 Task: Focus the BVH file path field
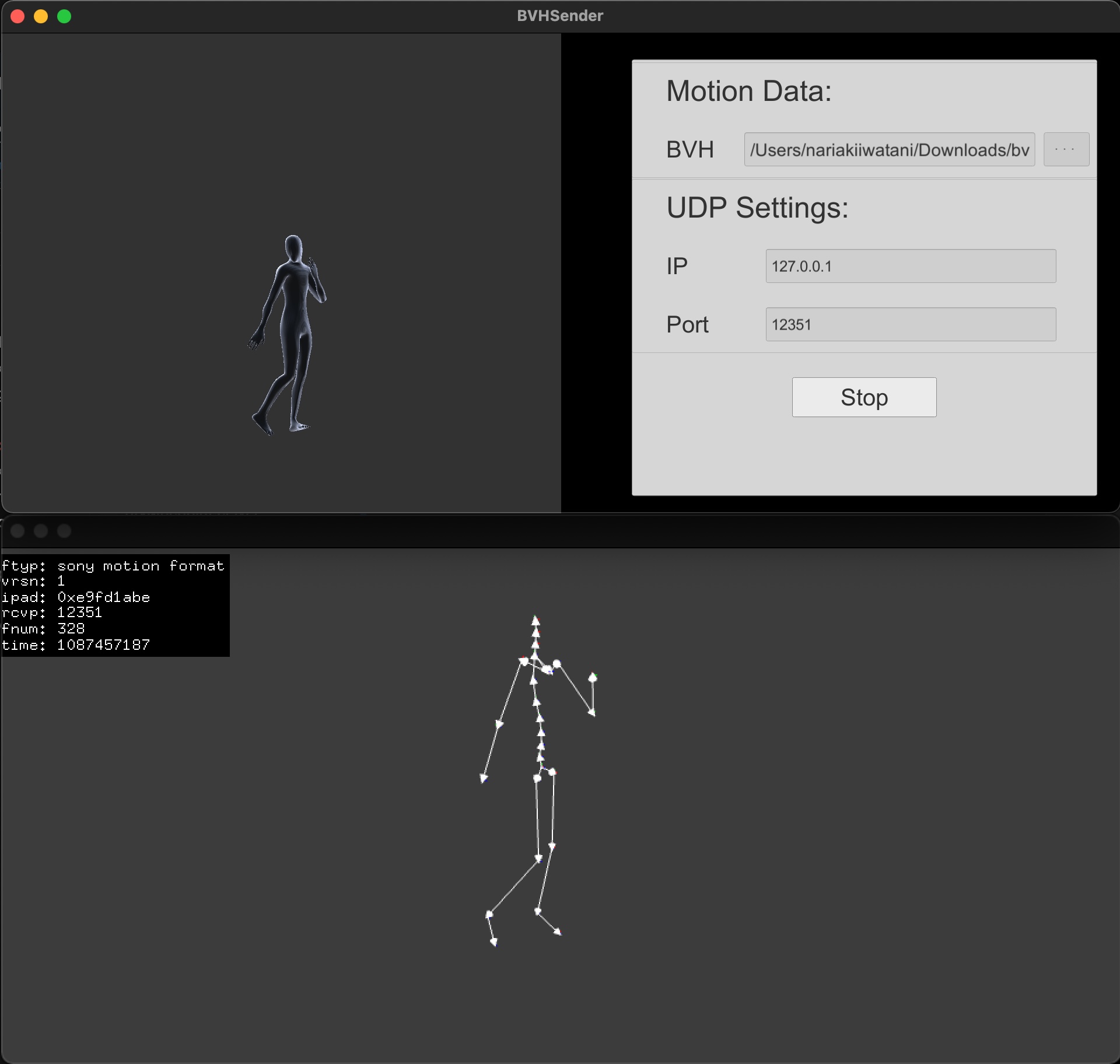[x=889, y=149]
